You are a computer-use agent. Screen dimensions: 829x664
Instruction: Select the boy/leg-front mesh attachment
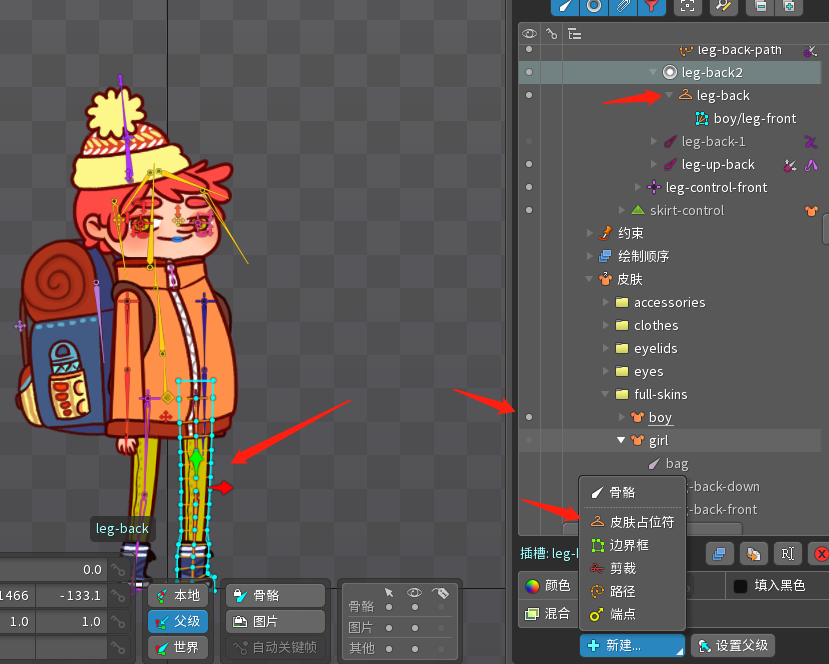(754, 118)
